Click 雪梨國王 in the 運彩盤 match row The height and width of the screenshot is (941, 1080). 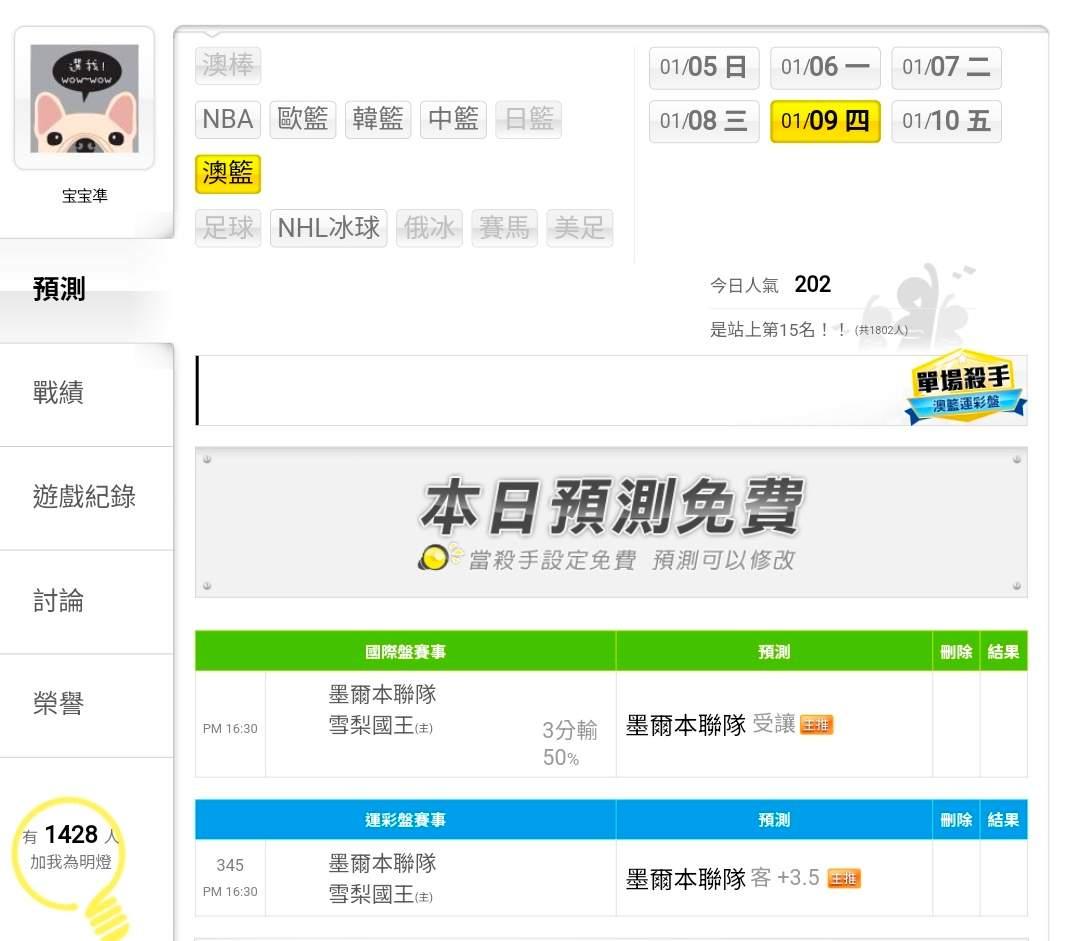[x=380, y=894]
